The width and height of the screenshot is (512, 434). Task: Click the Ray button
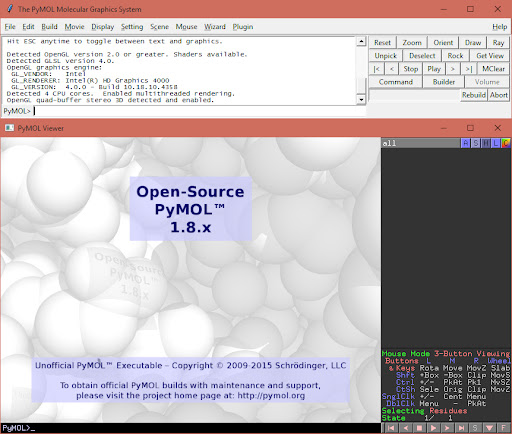(x=498, y=43)
